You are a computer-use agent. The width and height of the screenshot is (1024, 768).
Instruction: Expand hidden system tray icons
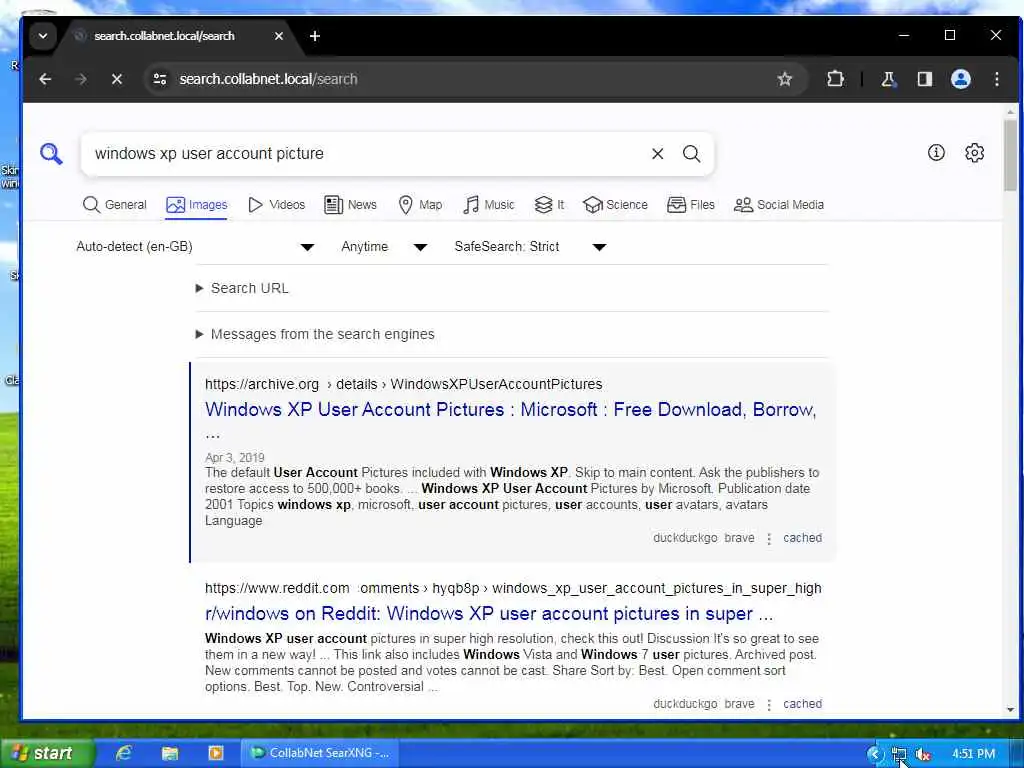[873, 754]
